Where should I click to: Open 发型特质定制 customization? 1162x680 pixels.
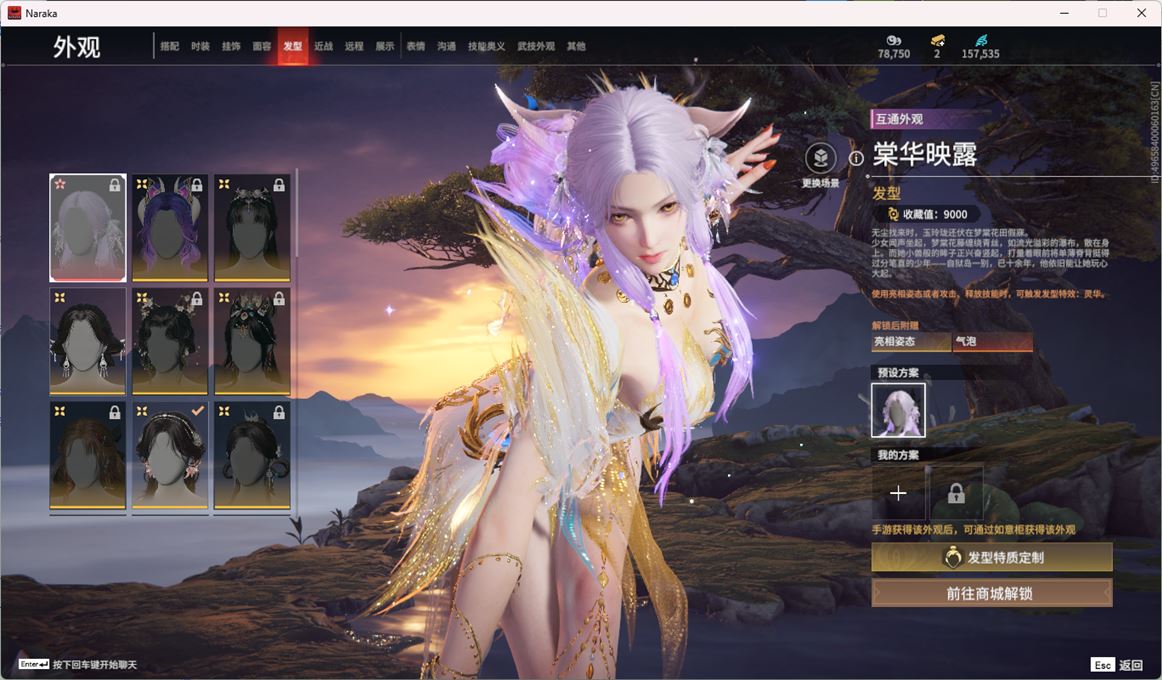pyautogui.click(x=992, y=557)
